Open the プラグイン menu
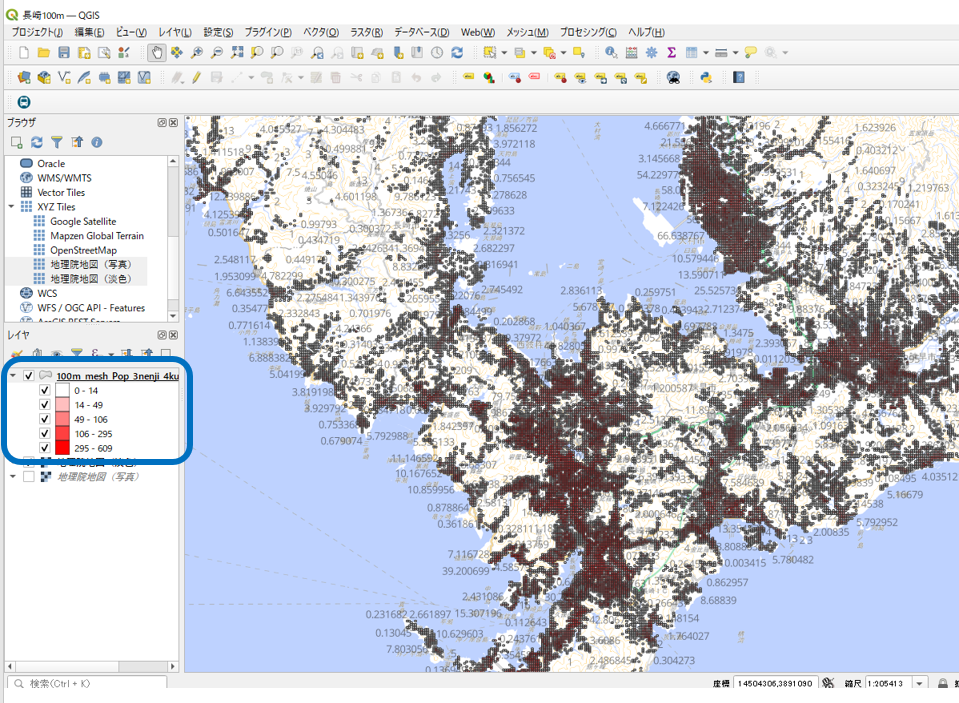Image resolution: width=959 pixels, height=703 pixels. tap(268, 32)
